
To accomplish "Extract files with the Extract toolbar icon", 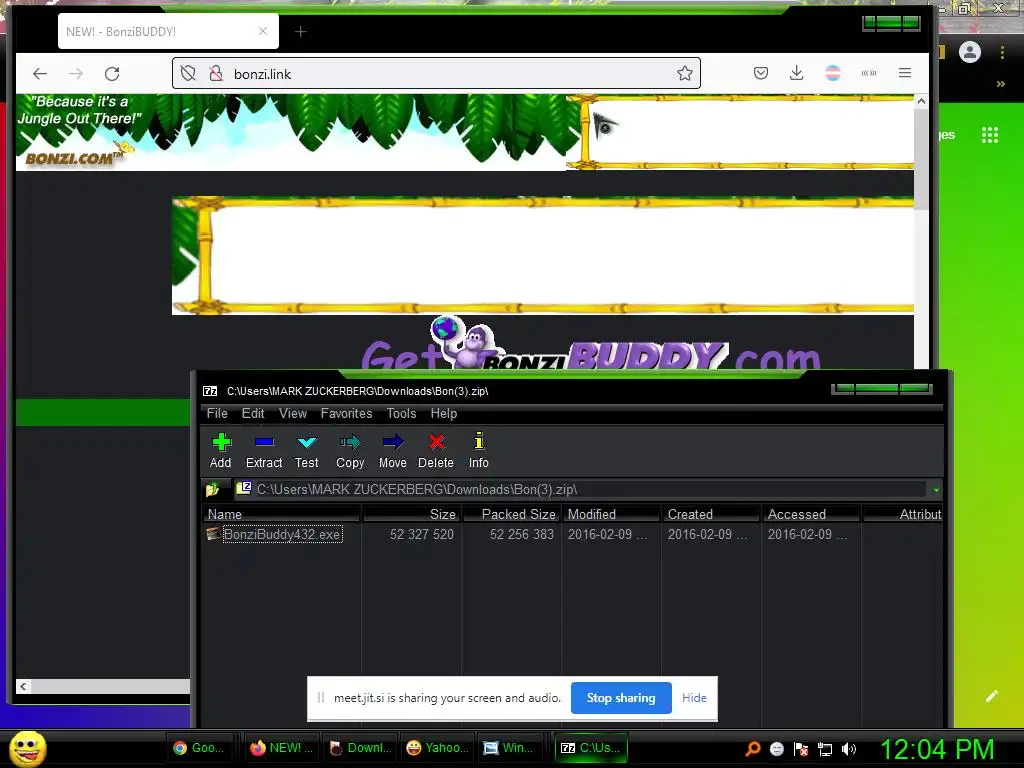I will [264, 451].
